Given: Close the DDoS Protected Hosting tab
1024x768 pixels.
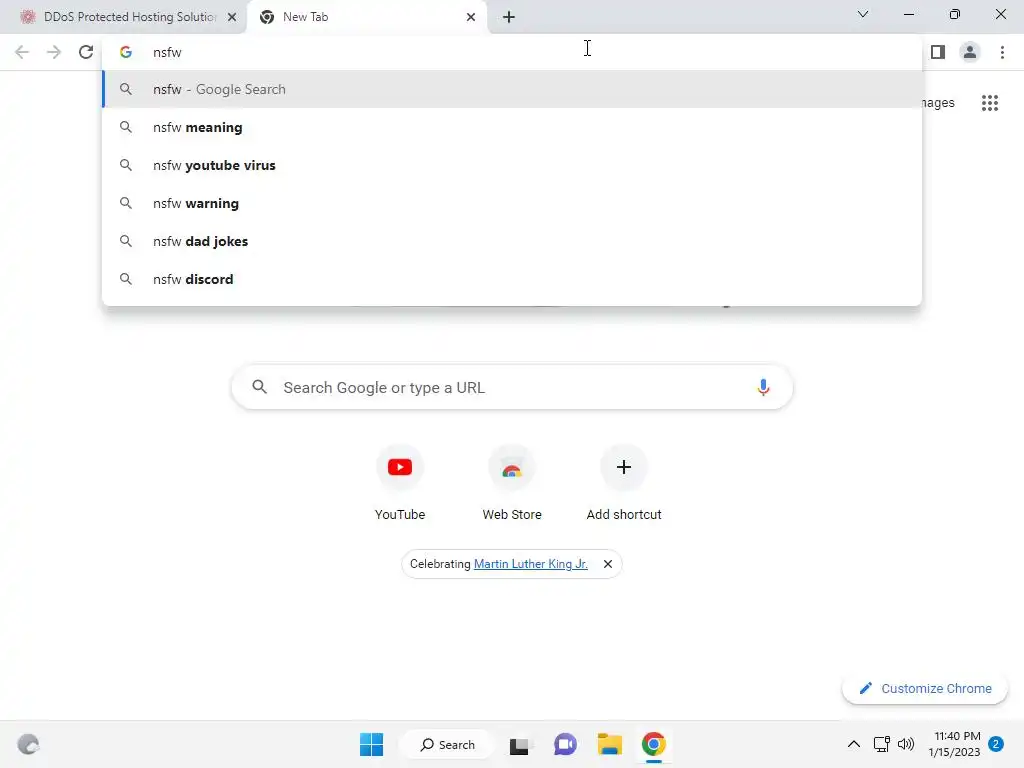Looking at the screenshot, I should coord(232,17).
